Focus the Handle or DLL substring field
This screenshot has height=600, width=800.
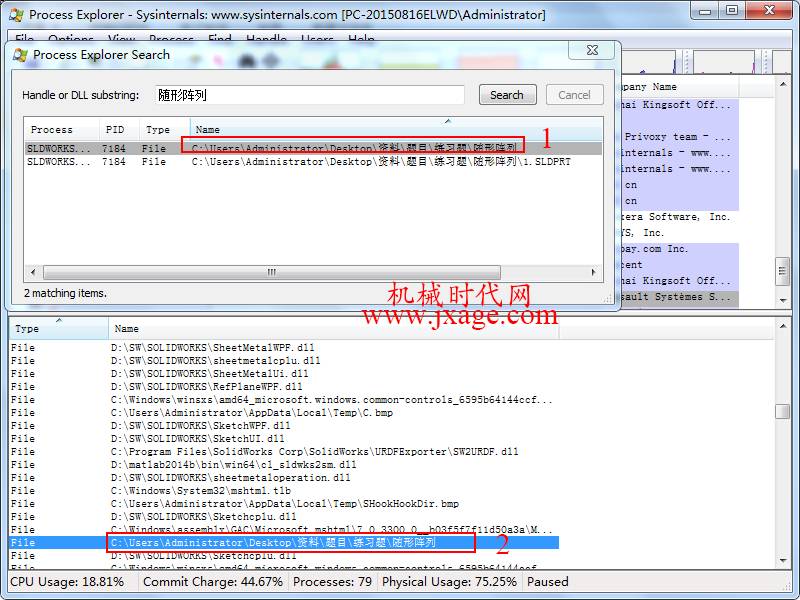point(310,95)
